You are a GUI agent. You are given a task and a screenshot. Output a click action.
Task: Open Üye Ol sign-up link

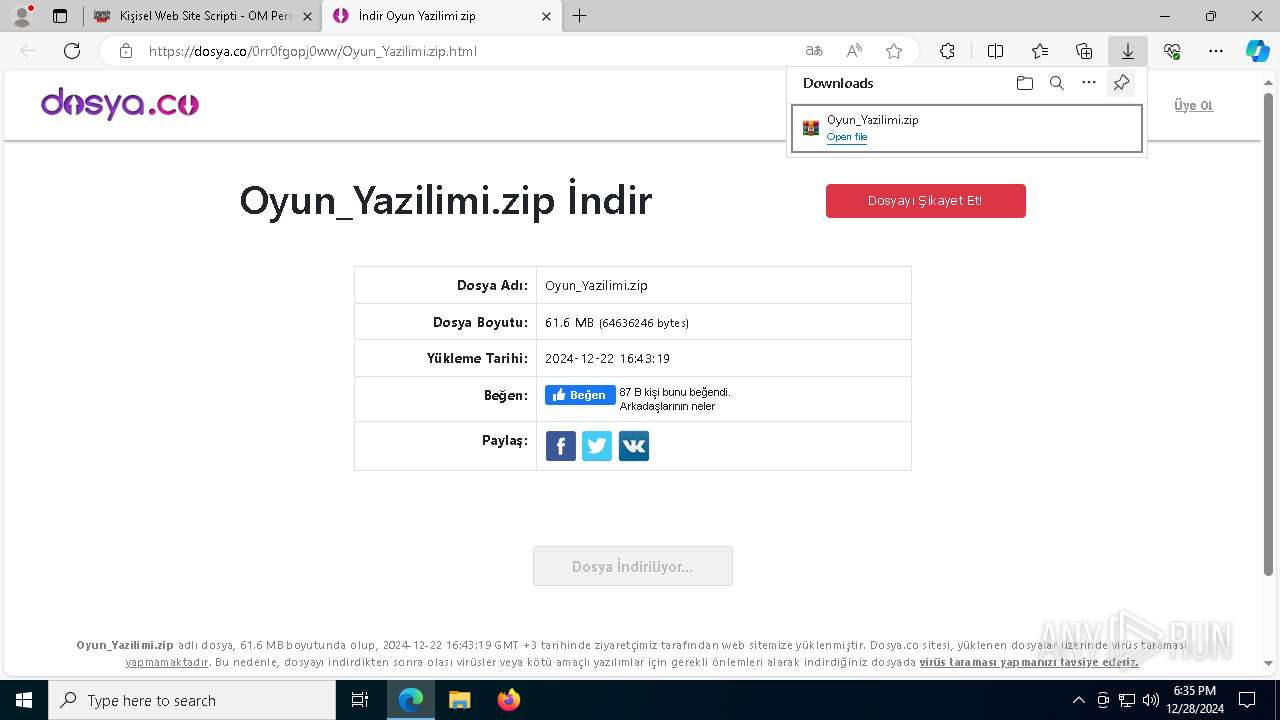point(1193,105)
